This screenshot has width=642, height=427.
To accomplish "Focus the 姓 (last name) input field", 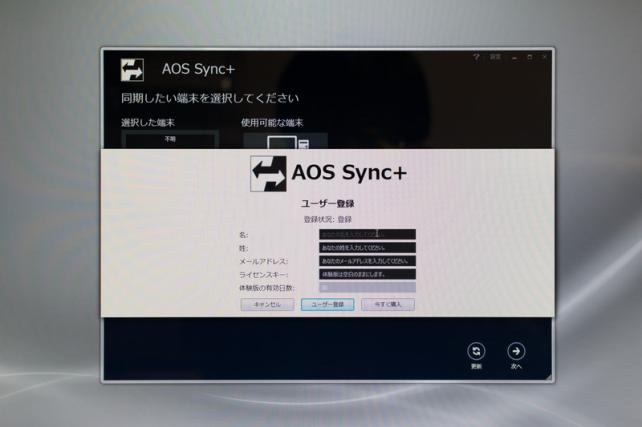I will [x=367, y=248].
